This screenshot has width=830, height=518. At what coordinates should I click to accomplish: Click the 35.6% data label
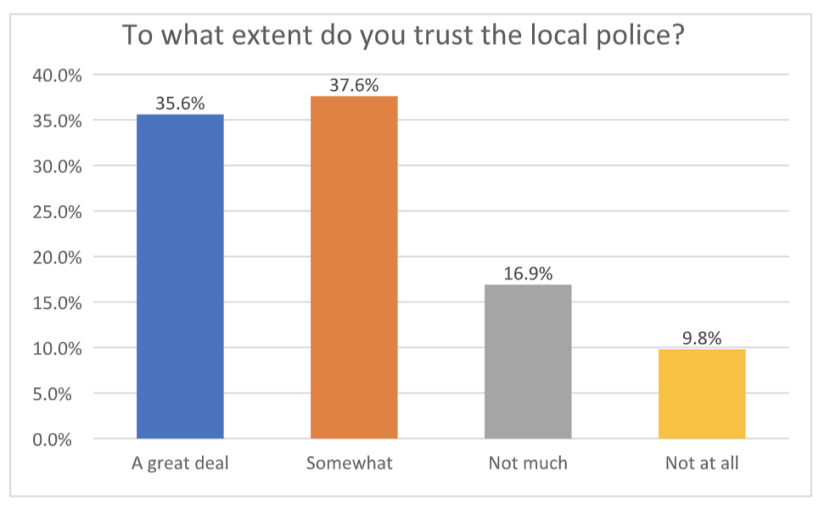coord(180,102)
